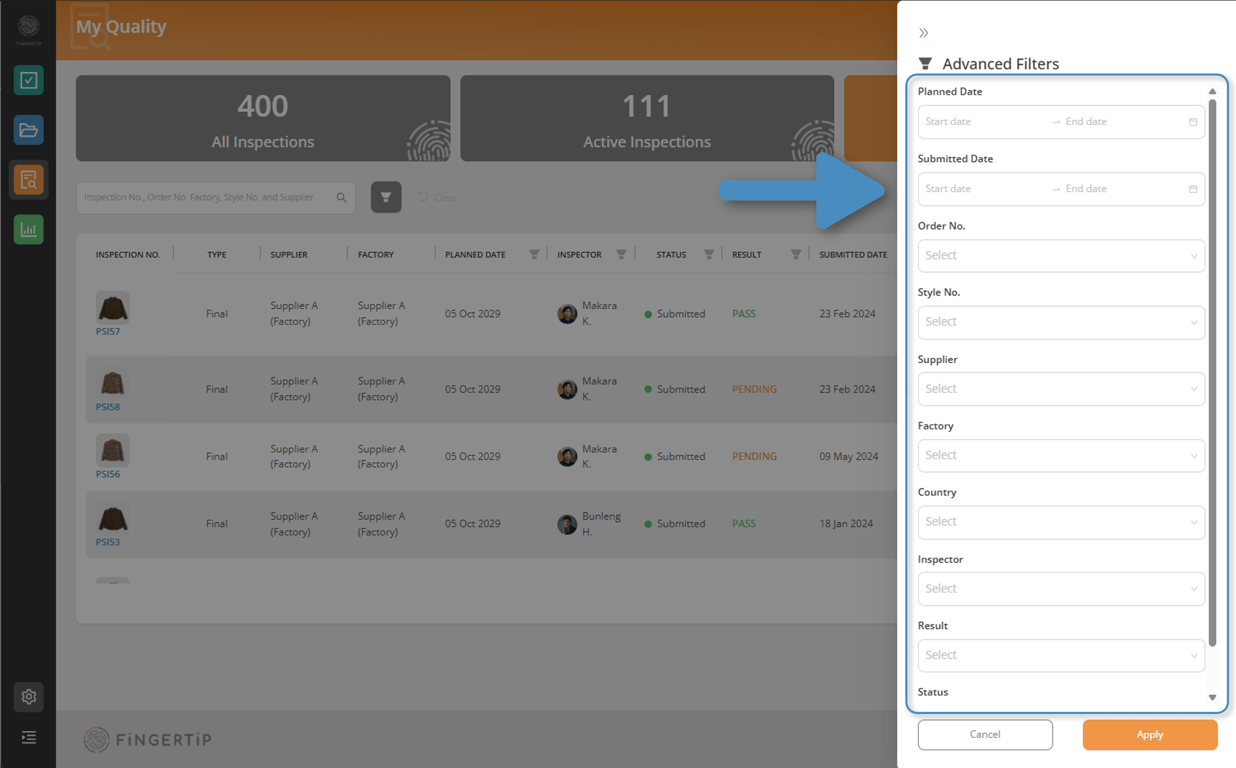Select the All Inspections card
The width and height of the screenshot is (1236, 768).
point(263,118)
